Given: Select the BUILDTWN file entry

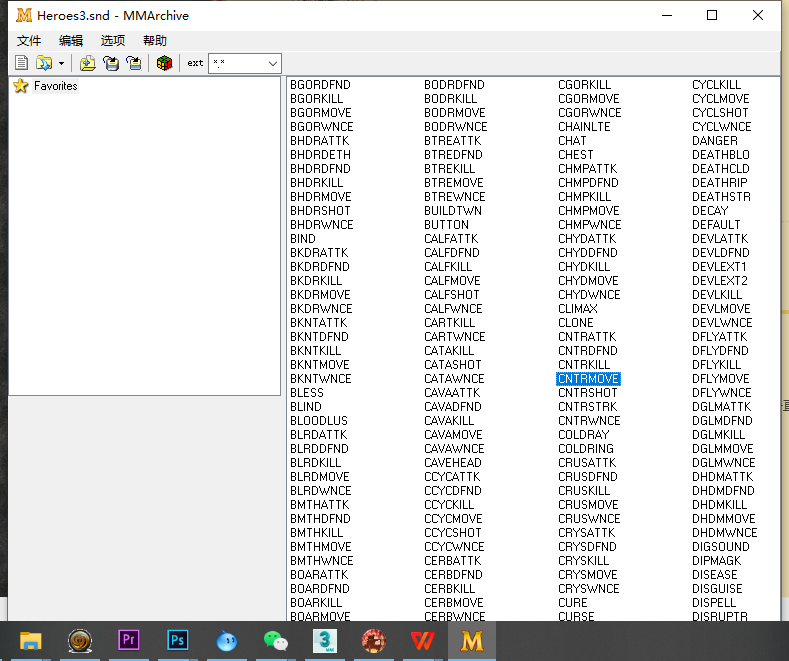Looking at the screenshot, I should pos(452,210).
